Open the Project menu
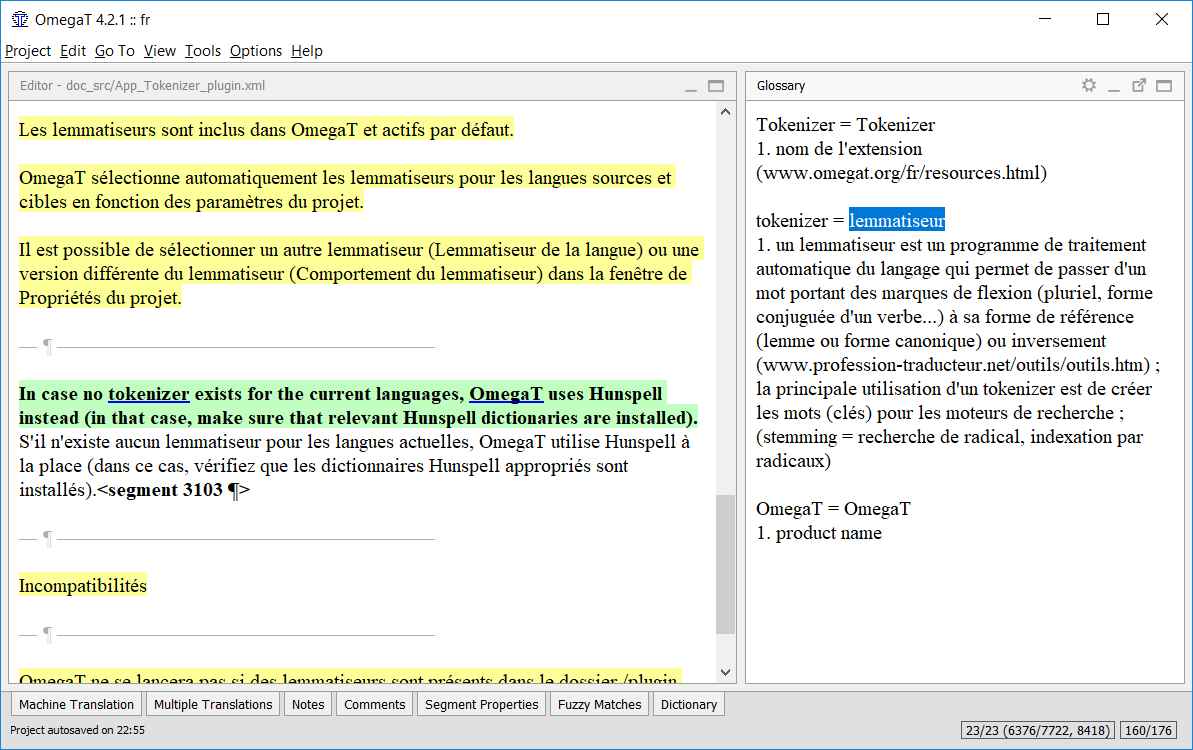The image size is (1193, 750). [x=28, y=51]
